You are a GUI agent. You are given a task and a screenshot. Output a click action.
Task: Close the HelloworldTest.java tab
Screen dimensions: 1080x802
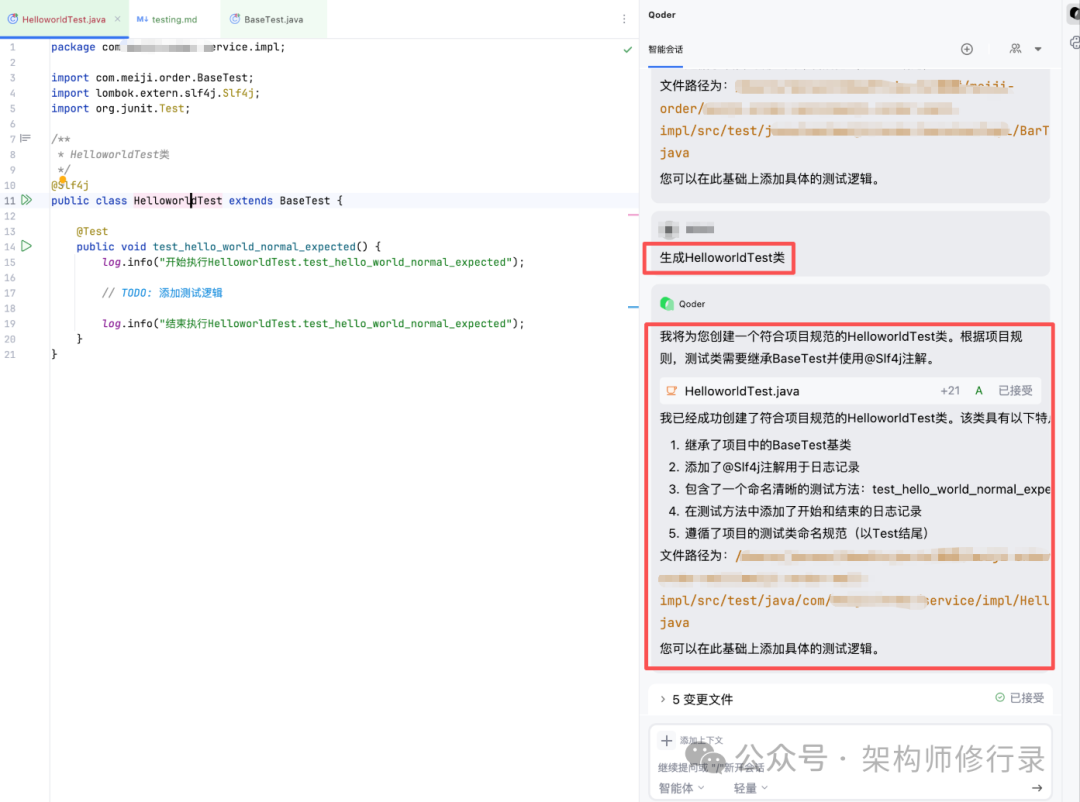(118, 19)
